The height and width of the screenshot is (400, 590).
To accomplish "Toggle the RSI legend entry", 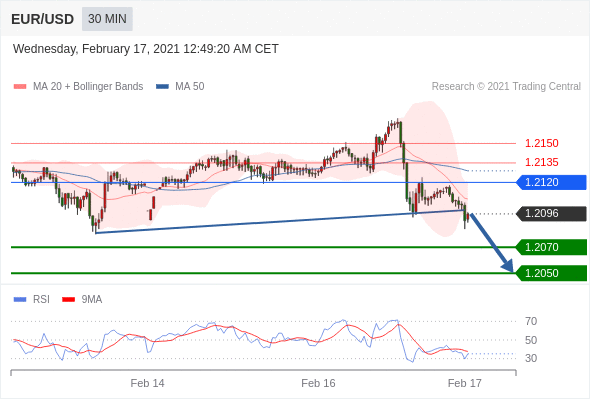I will (x=32, y=300).
